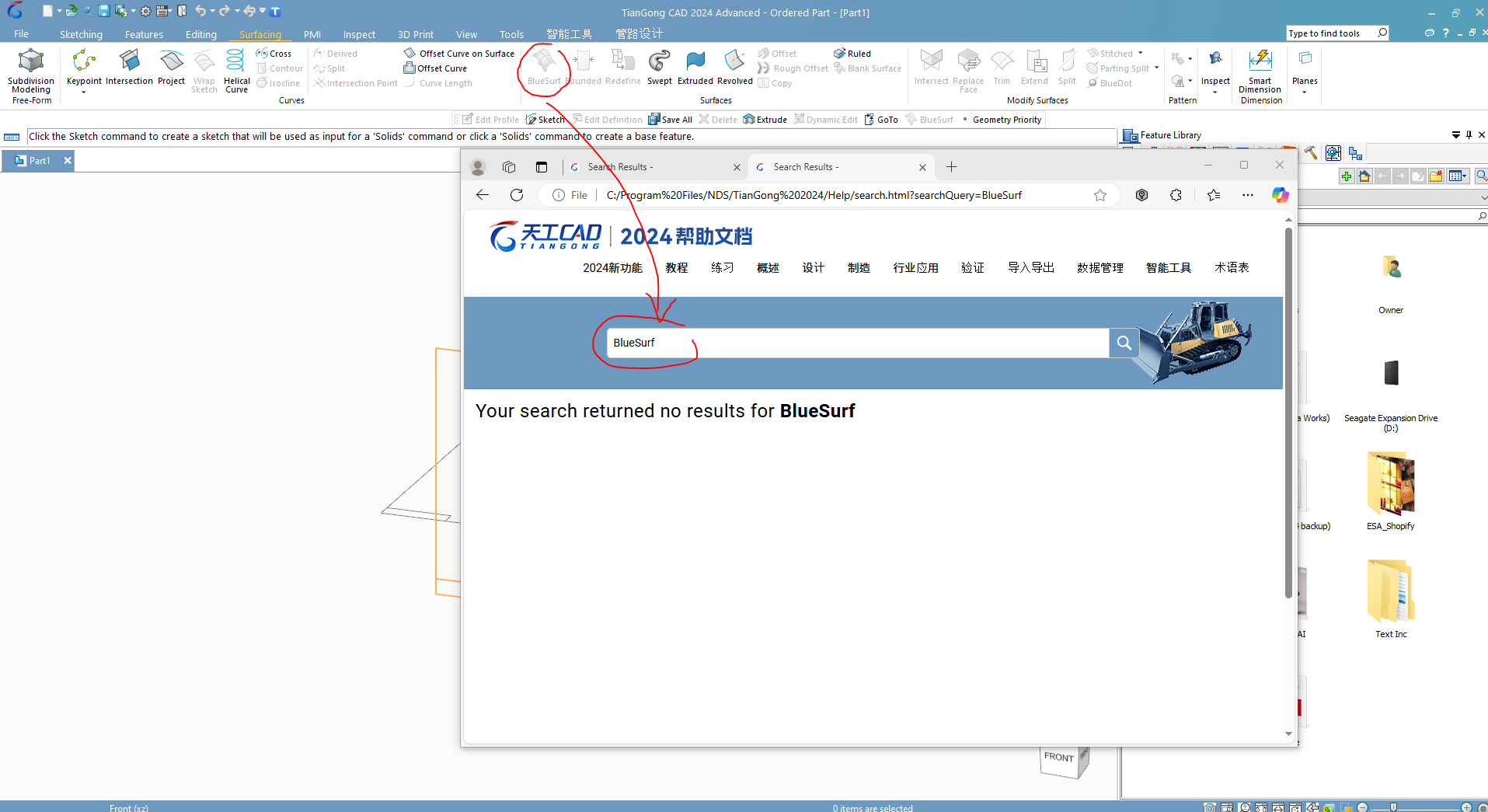Open the 导入导出 help link
Viewport: 1488px width, 812px height.
[x=1030, y=268]
